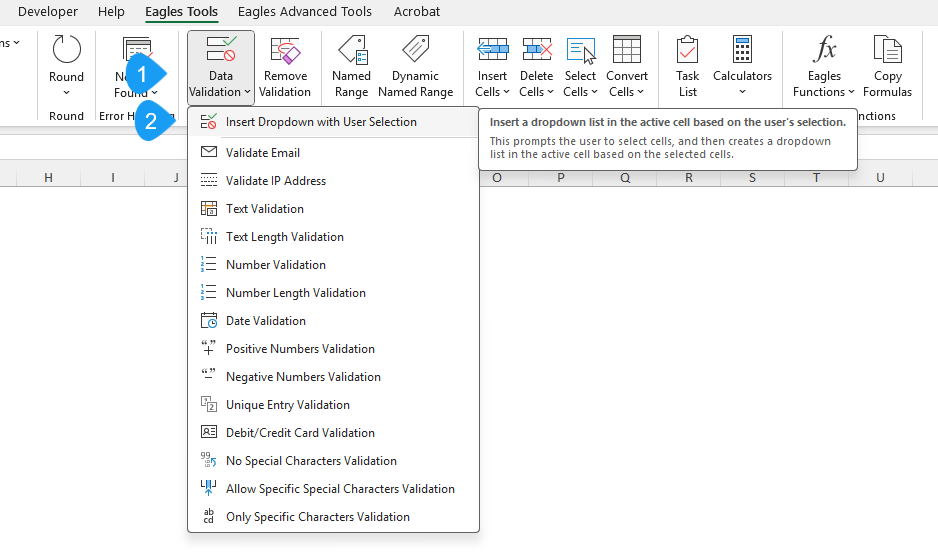Image resolution: width=938 pixels, height=557 pixels.
Task: Click the Round tool icon
Action: tap(66, 49)
